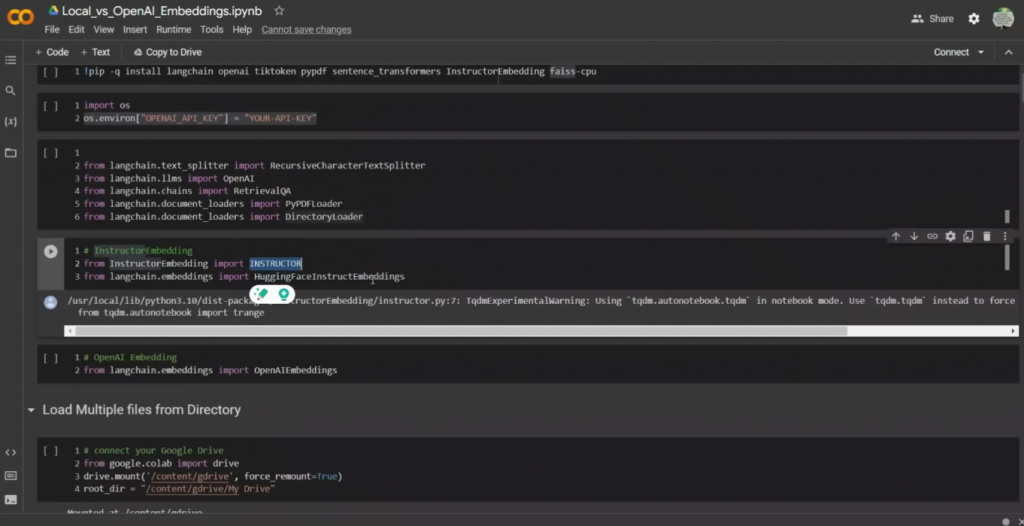
Task: Click '/content/gdrive' path in drive.mount
Action: click(x=188, y=476)
